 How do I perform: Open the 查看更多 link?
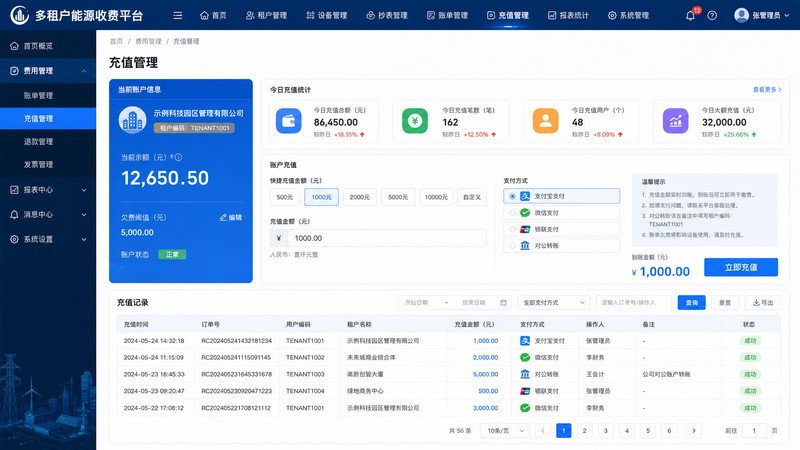tap(767, 90)
